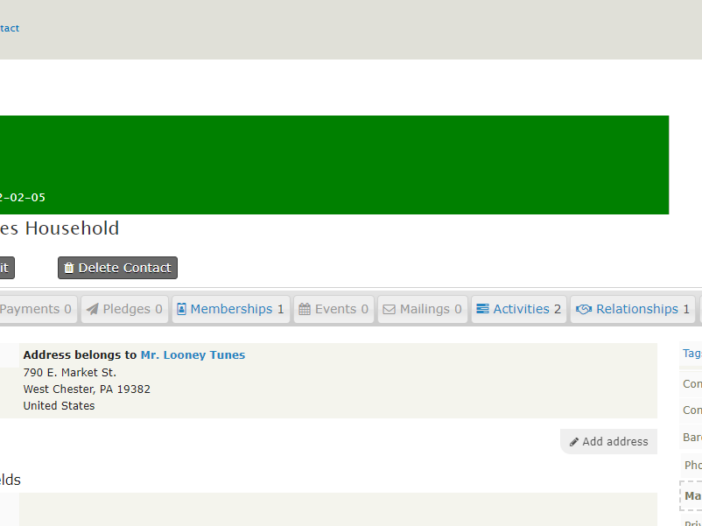Click the Relationships handshake icon

(x=584, y=310)
